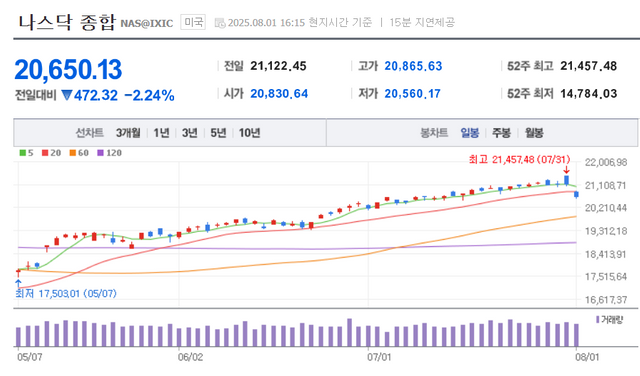Click the purple 120-day average legend swatch
This screenshot has width=640, height=376.
pyautogui.click(x=100, y=153)
